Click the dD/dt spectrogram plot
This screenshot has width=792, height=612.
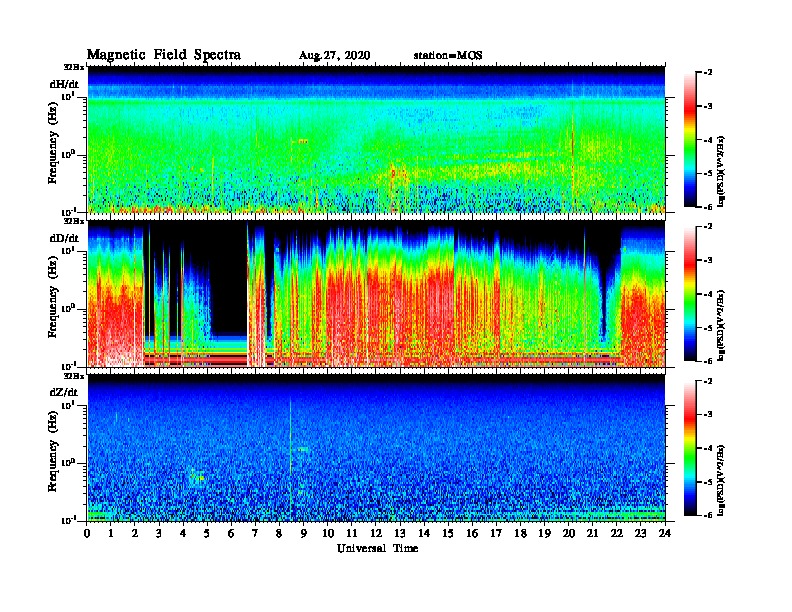376,293
